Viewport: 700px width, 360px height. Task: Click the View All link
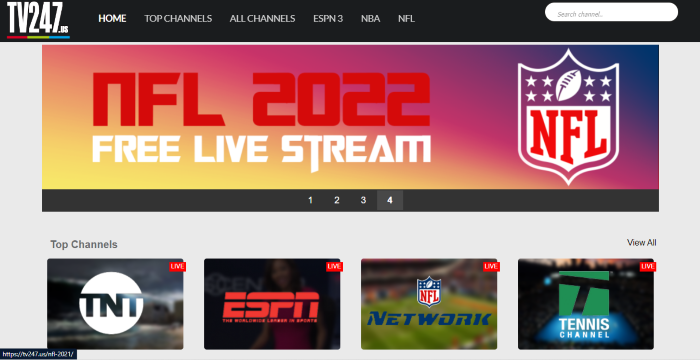(x=642, y=243)
